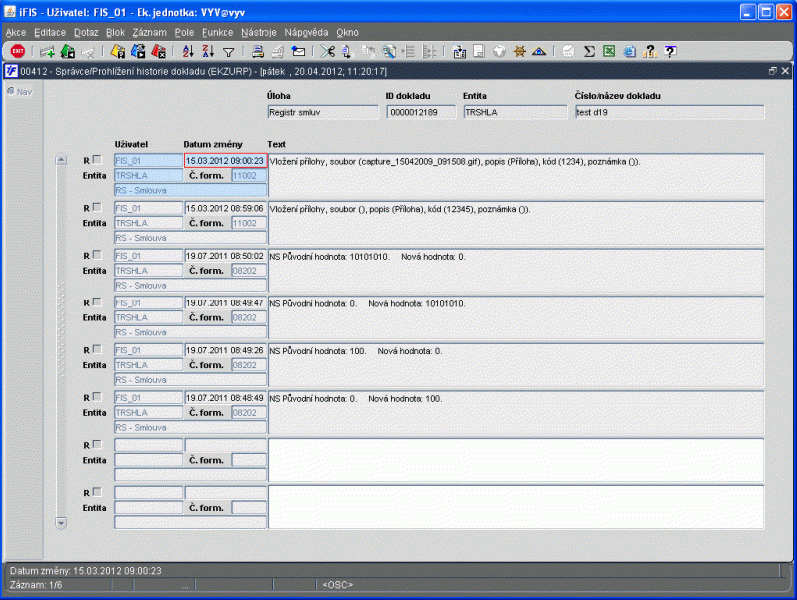Click the grayed print preview icon
This screenshot has height=600, width=797.
(x=479, y=51)
